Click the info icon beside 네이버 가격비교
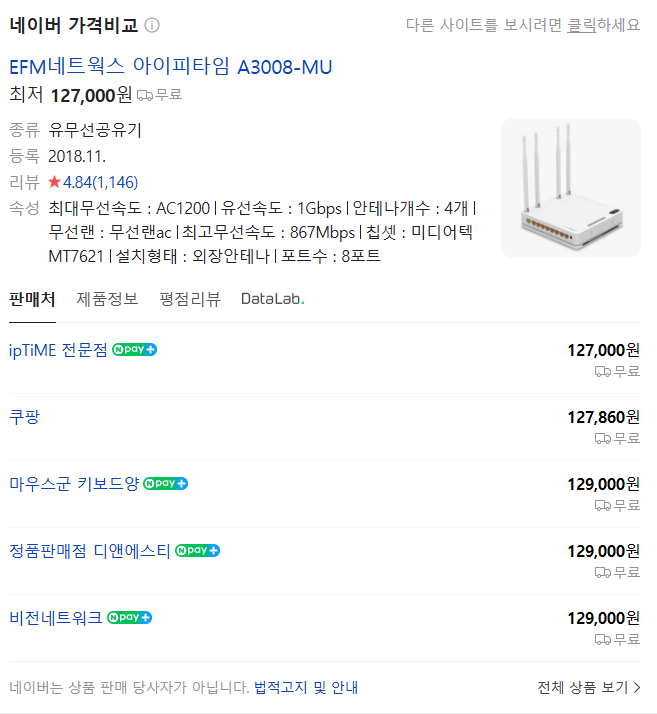The height and width of the screenshot is (714, 657). click(152, 25)
